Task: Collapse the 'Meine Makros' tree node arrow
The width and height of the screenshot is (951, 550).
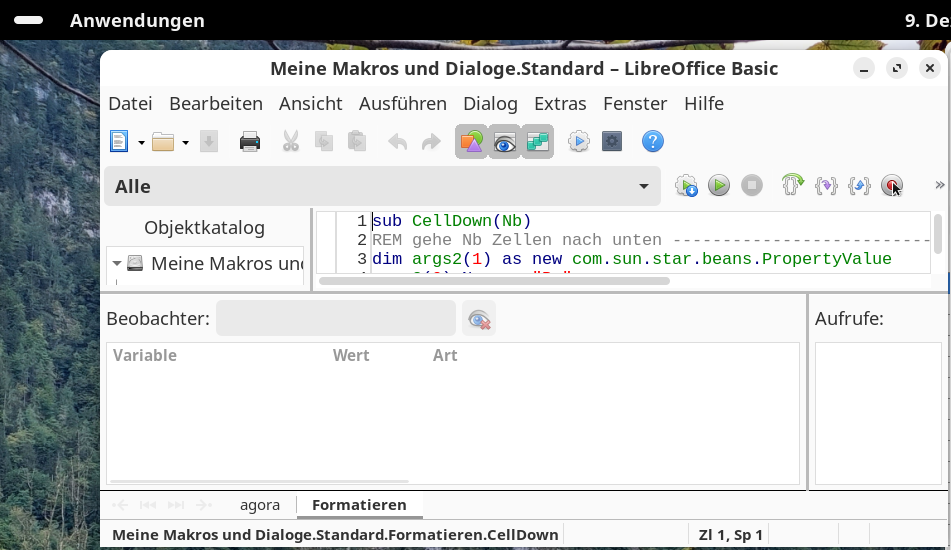Action: pos(117,263)
